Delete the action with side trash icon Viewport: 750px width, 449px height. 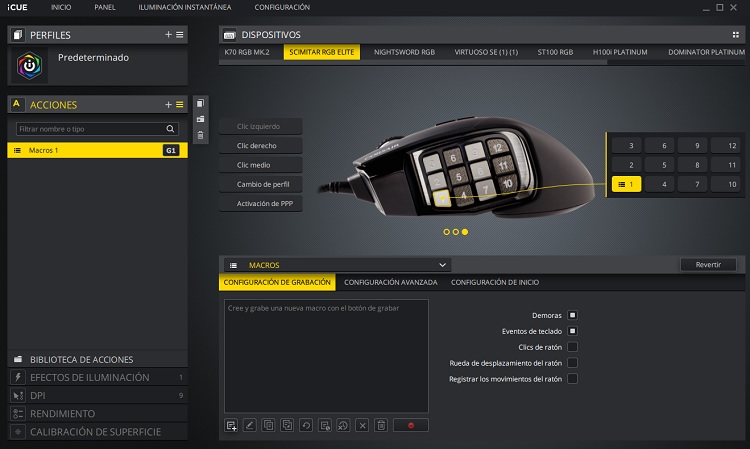pyautogui.click(x=201, y=135)
